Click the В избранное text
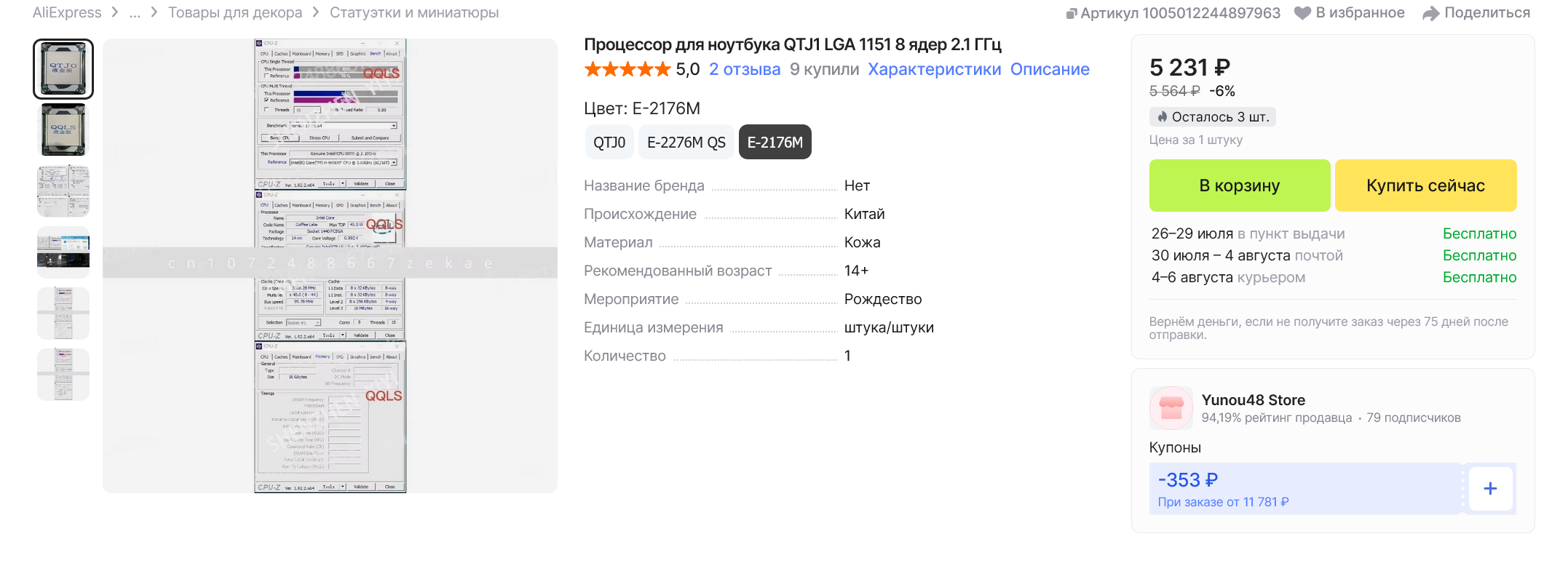This screenshot has height=587, width=1568. click(x=1360, y=12)
